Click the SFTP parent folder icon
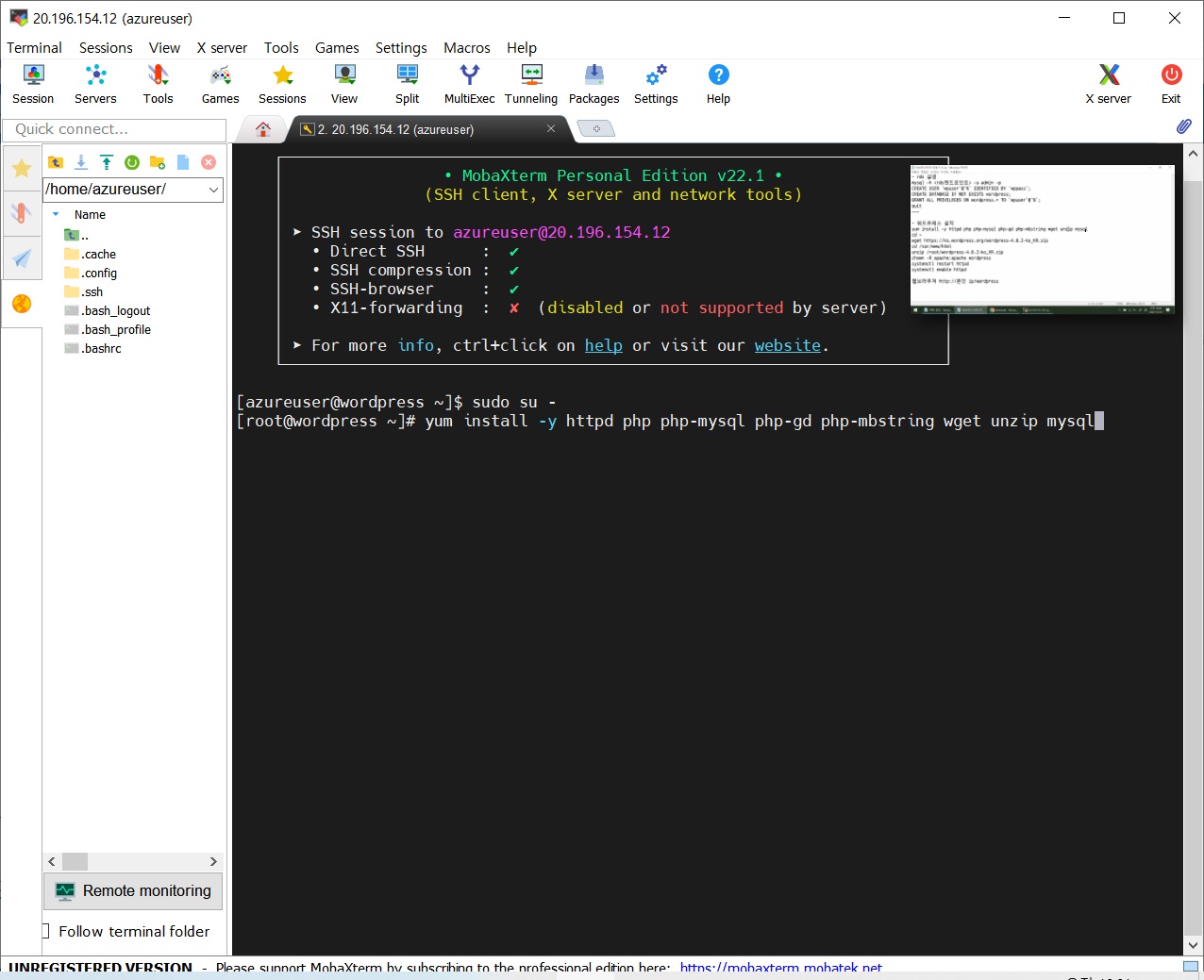Screen dimensions: 1204x980 click(56, 162)
